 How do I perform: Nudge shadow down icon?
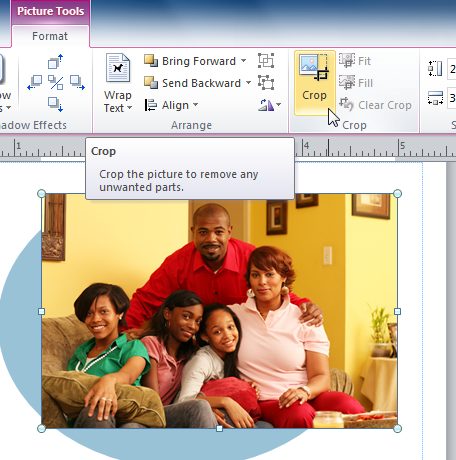tap(55, 104)
